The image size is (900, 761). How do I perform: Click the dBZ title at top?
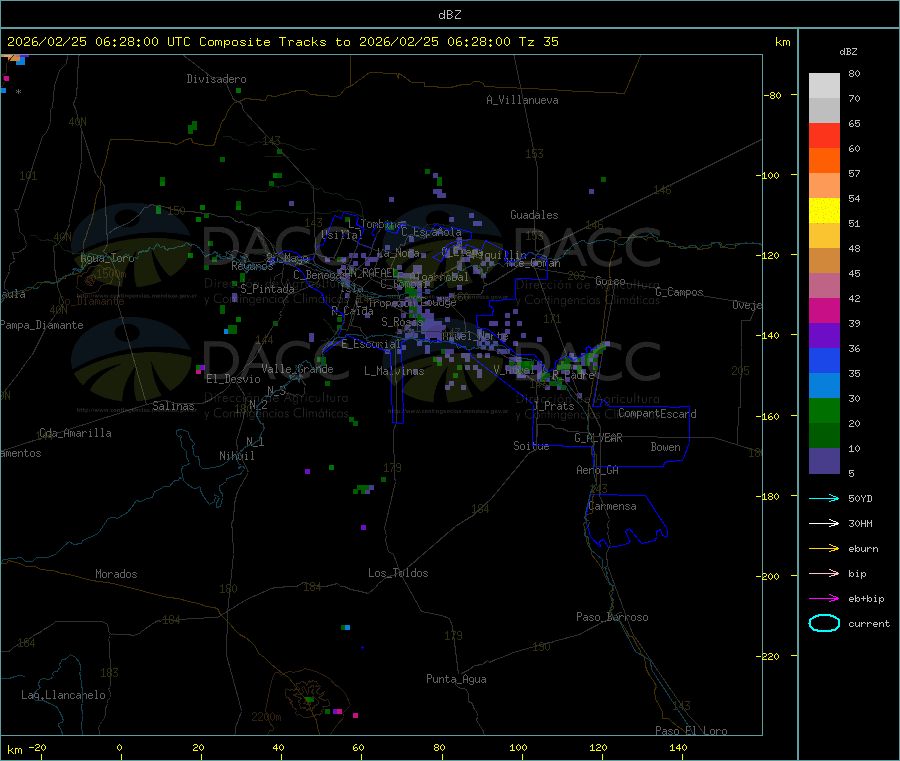point(449,15)
